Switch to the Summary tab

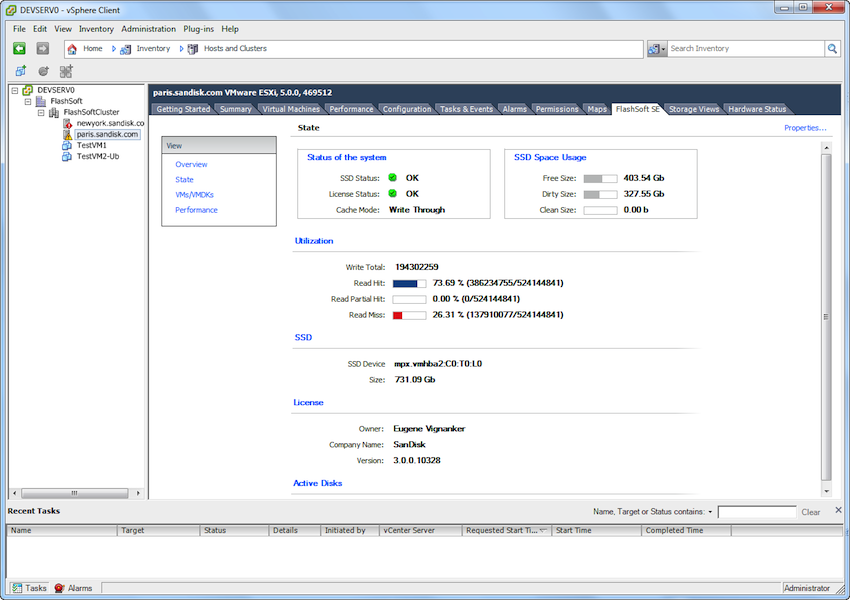[236, 109]
